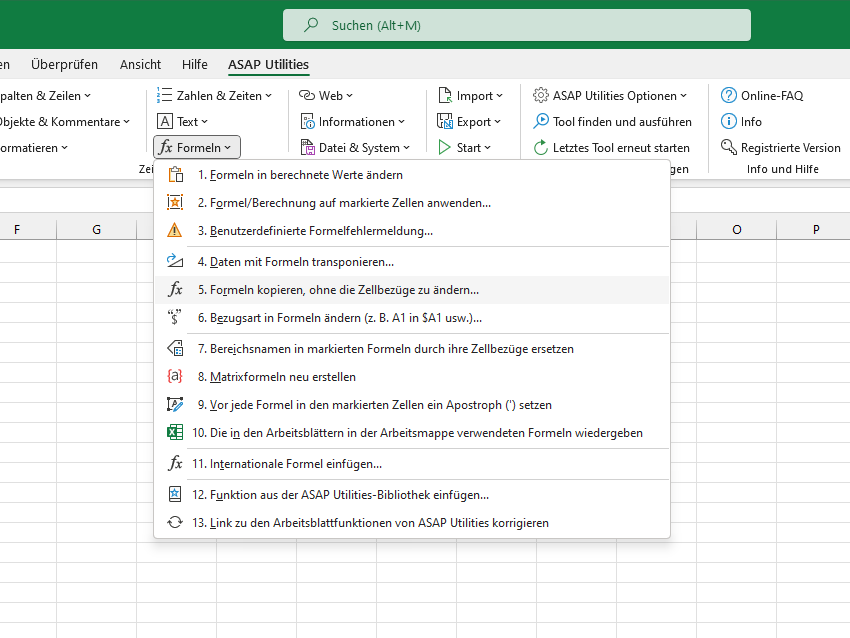Open the Formatieren dropdown
850x638 pixels.
click(x=34, y=147)
